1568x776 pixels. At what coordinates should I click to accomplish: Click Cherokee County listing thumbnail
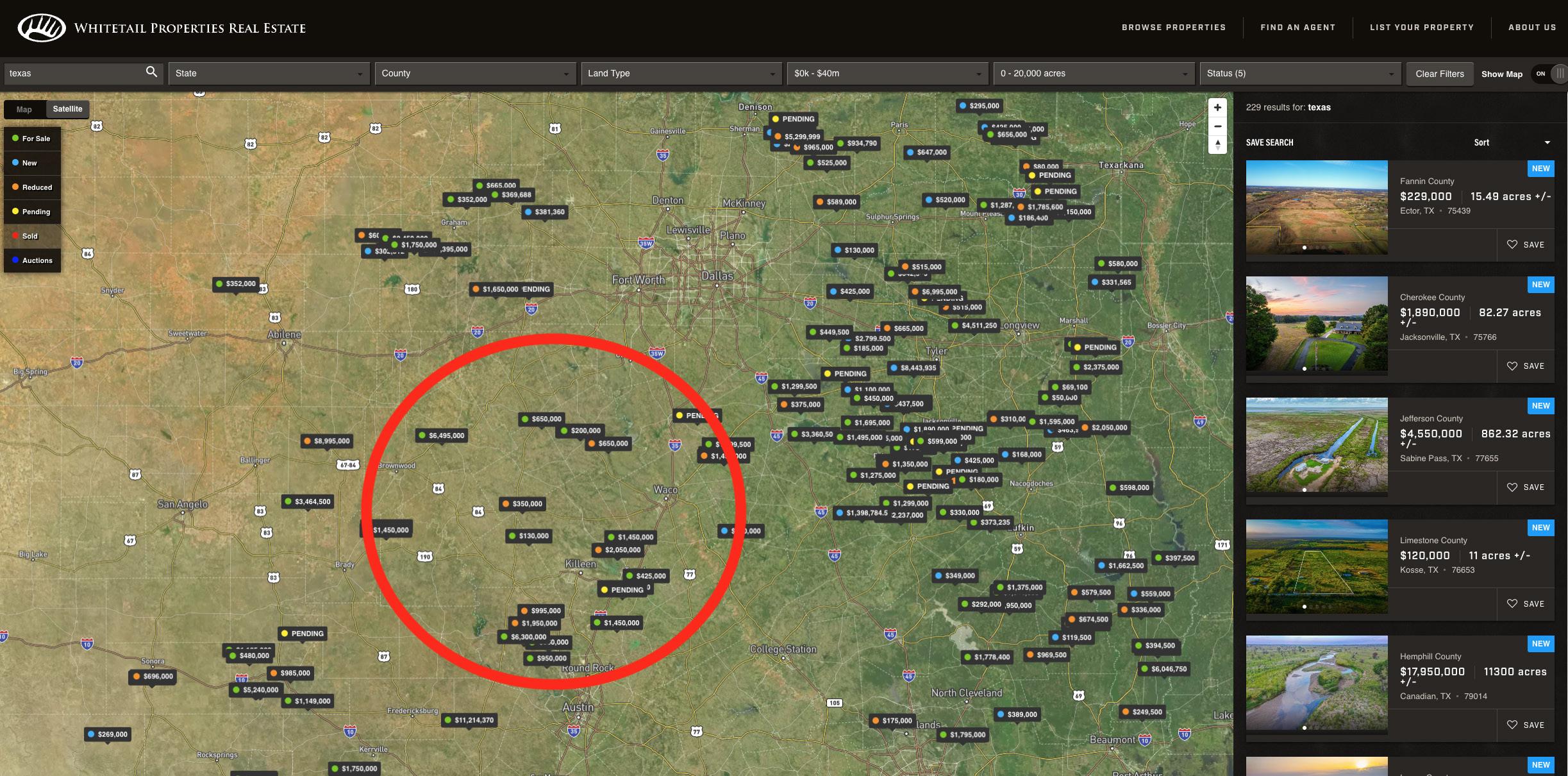point(1317,324)
